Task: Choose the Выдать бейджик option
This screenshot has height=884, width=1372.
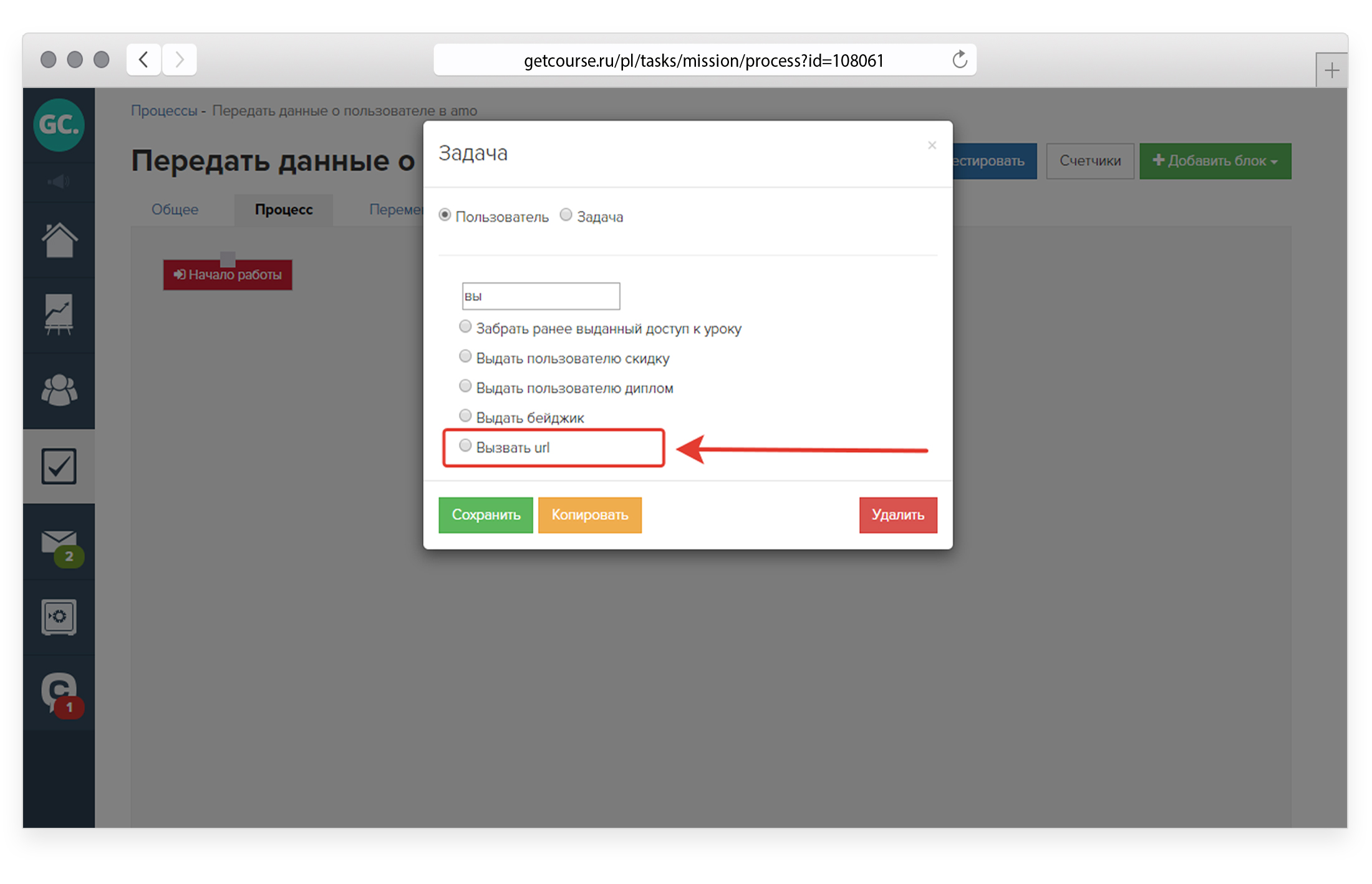Action: (465, 416)
